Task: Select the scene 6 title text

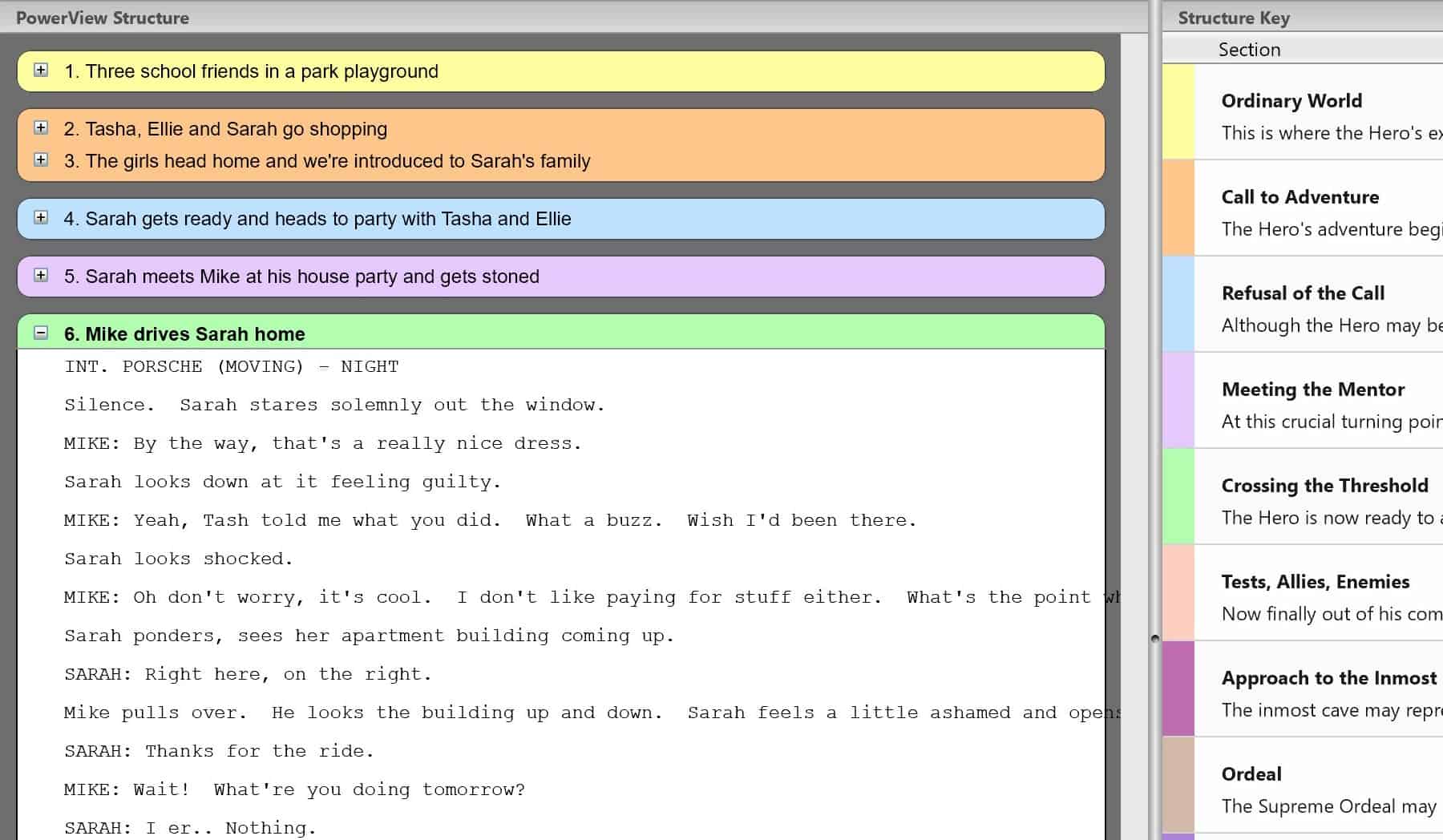Action: [184, 333]
